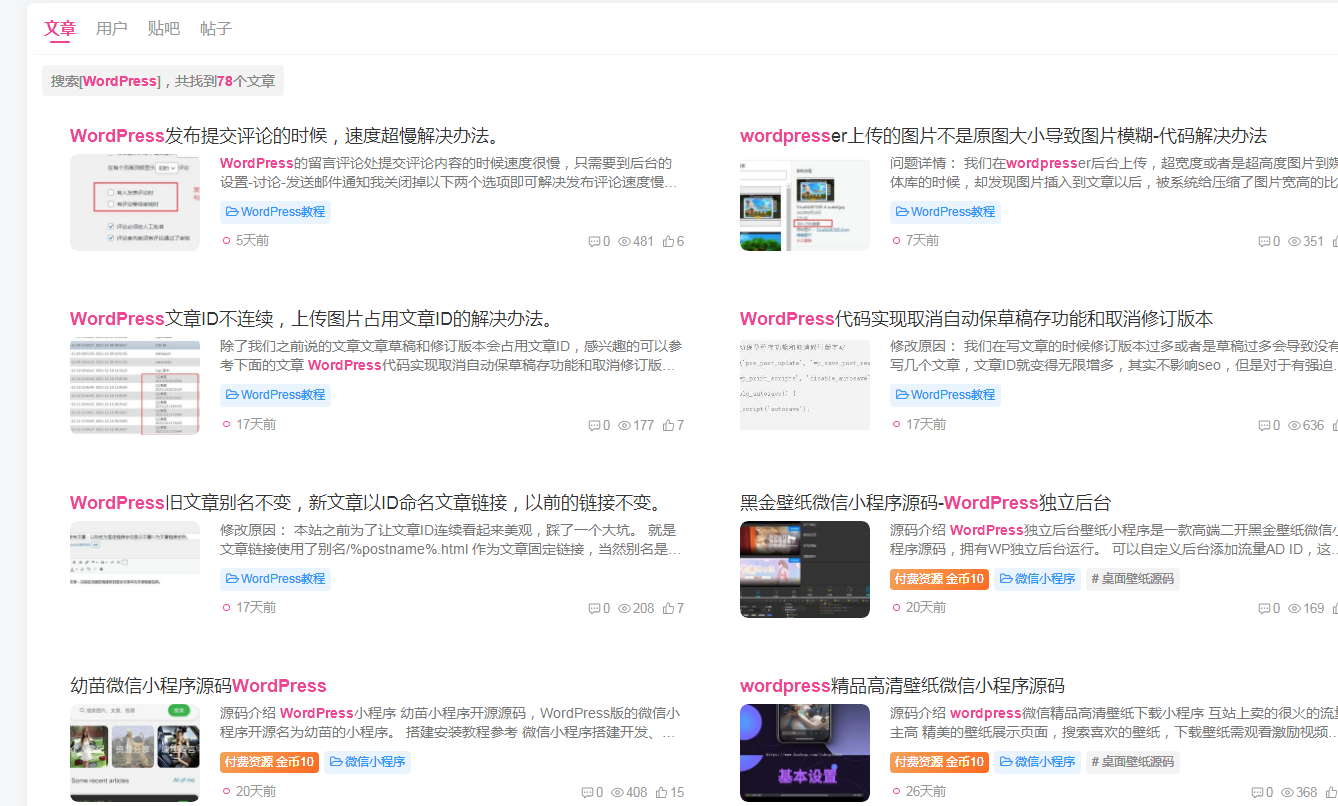Click 5天前 timestamp

coord(252,241)
